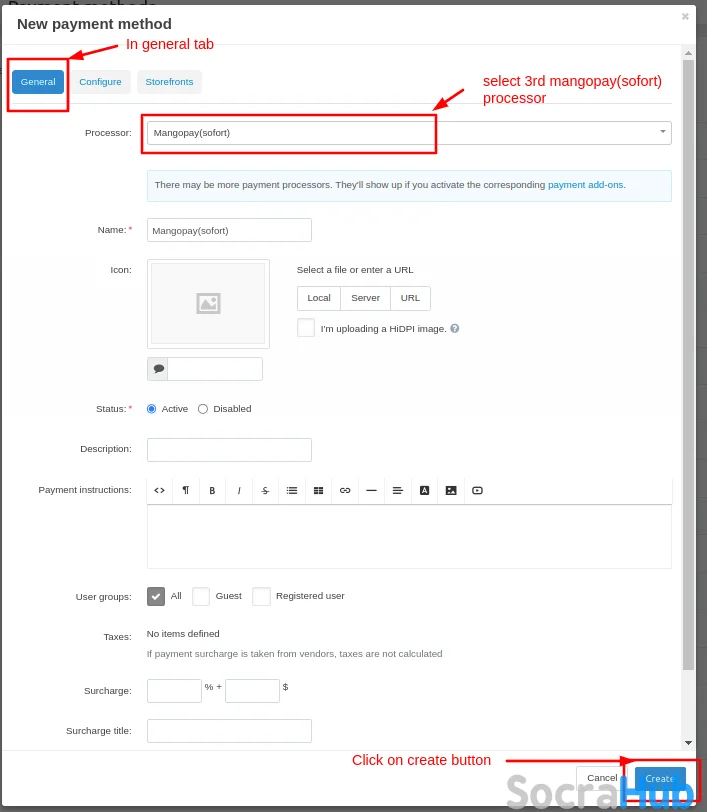Screen dimensions: 707x812
Task: Choose Local file upload button
Action: tap(319, 298)
